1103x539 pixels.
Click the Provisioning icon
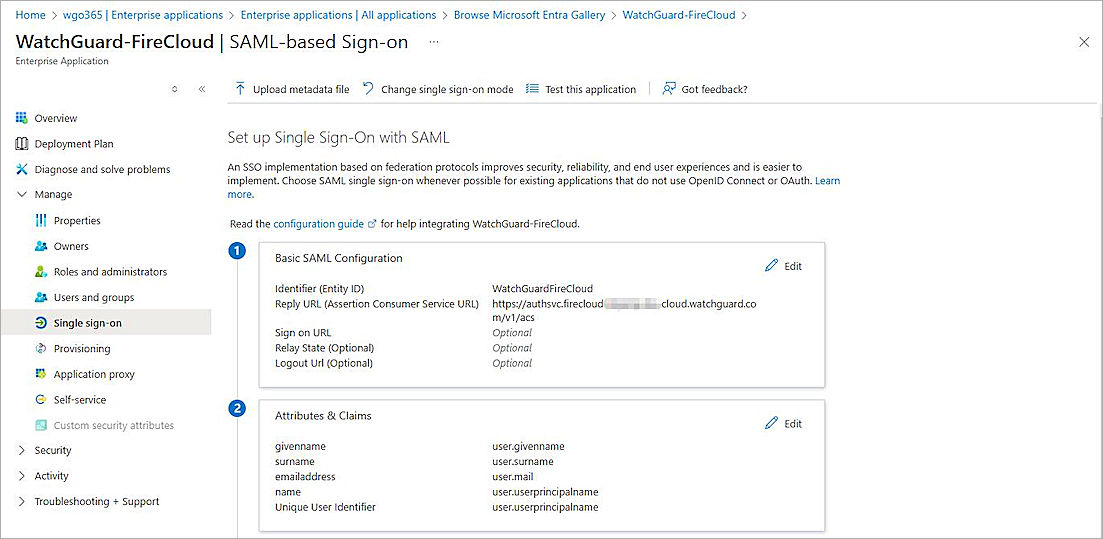point(40,348)
